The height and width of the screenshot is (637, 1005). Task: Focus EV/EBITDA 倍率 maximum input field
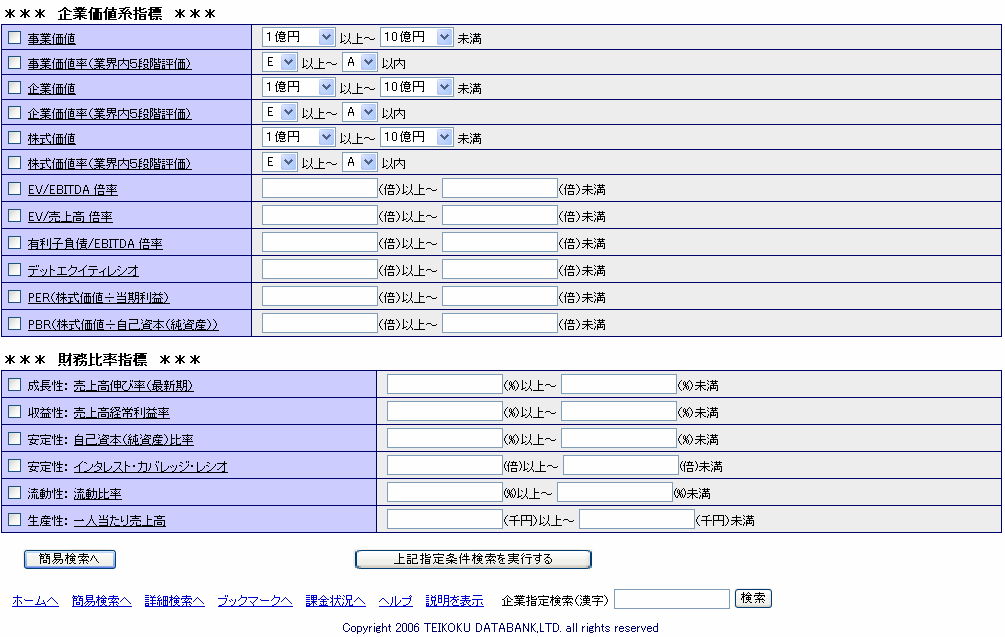pos(500,188)
